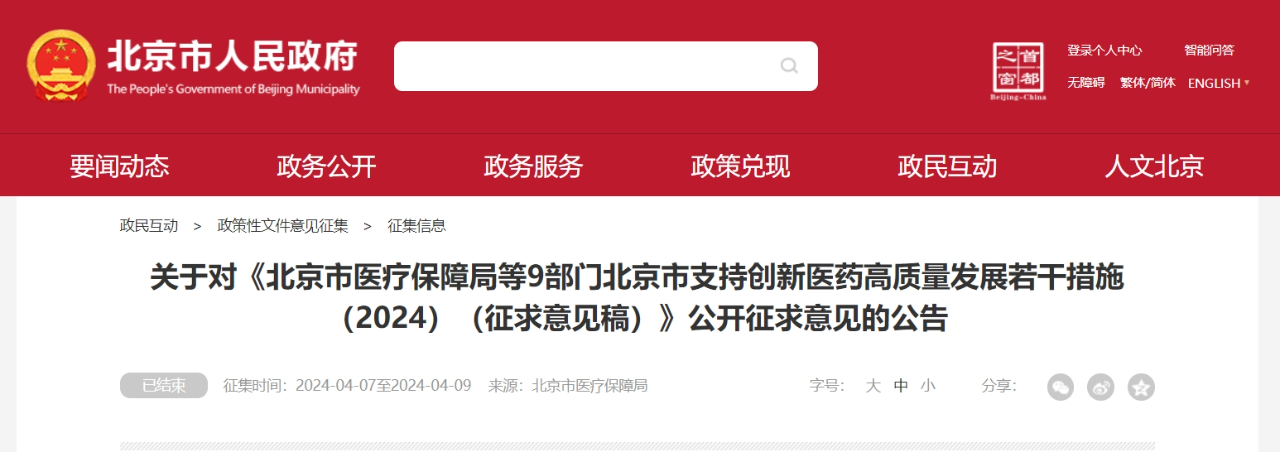This screenshot has width=1280, height=452.
Task: Open the 政务服务 menu
Action: coord(533,167)
